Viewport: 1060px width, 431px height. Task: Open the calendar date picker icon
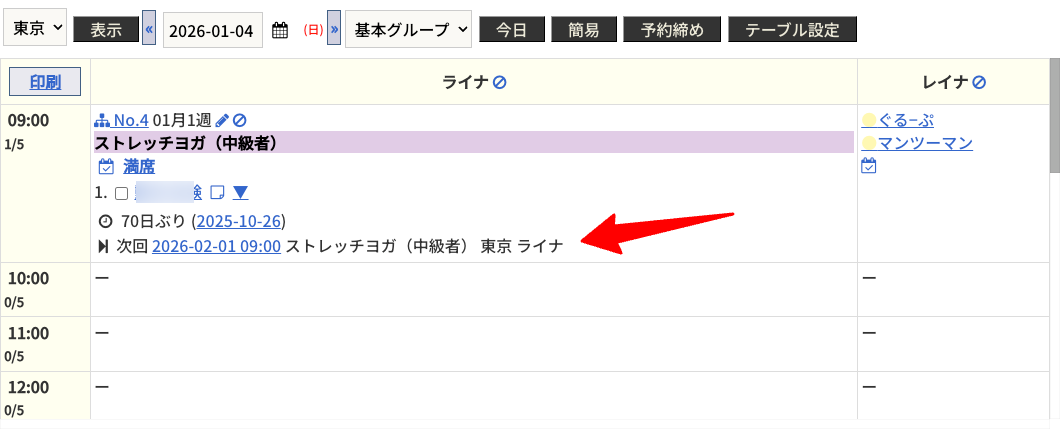click(x=280, y=31)
